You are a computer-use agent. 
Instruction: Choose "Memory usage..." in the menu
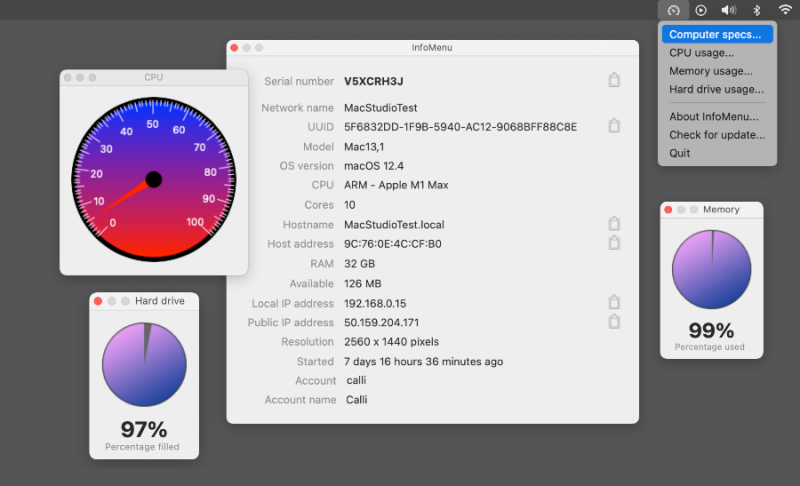[711, 71]
